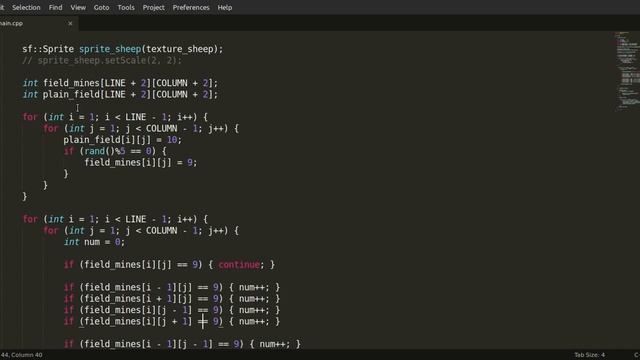The height and width of the screenshot is (360, 640).
Task: Open the View menu
Action: 78,7
